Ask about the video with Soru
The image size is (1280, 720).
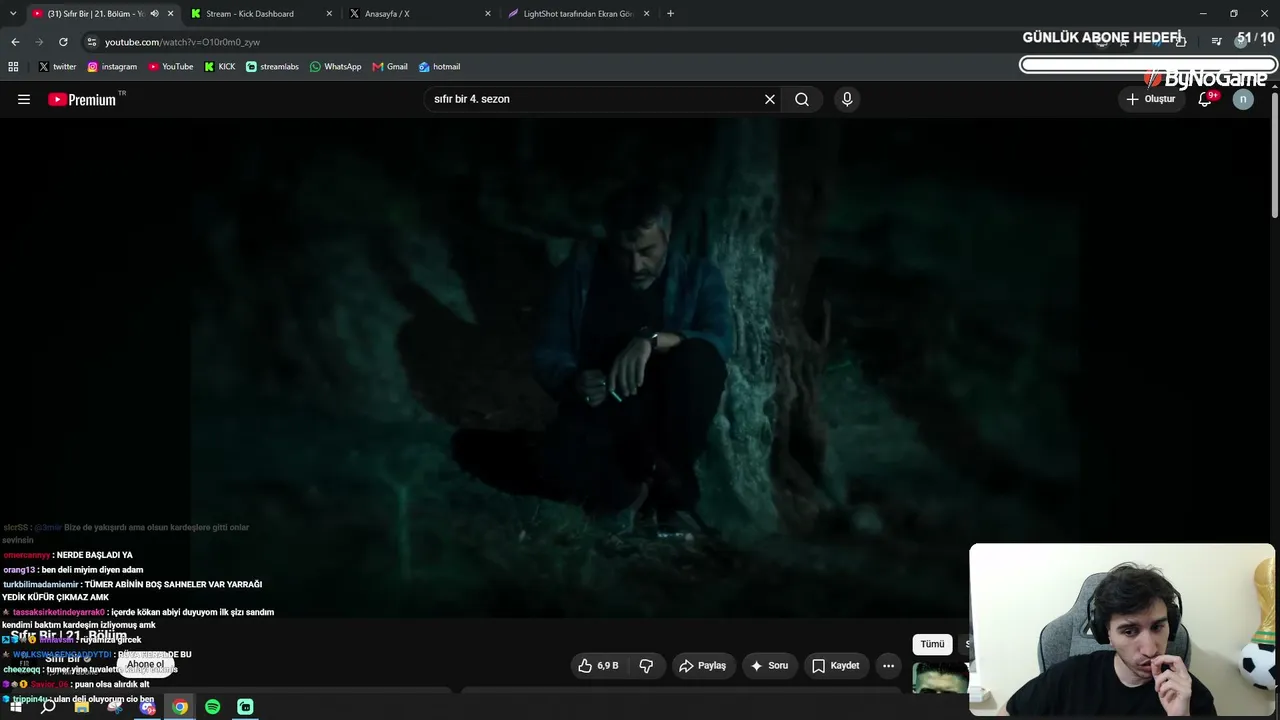[769, 665]
